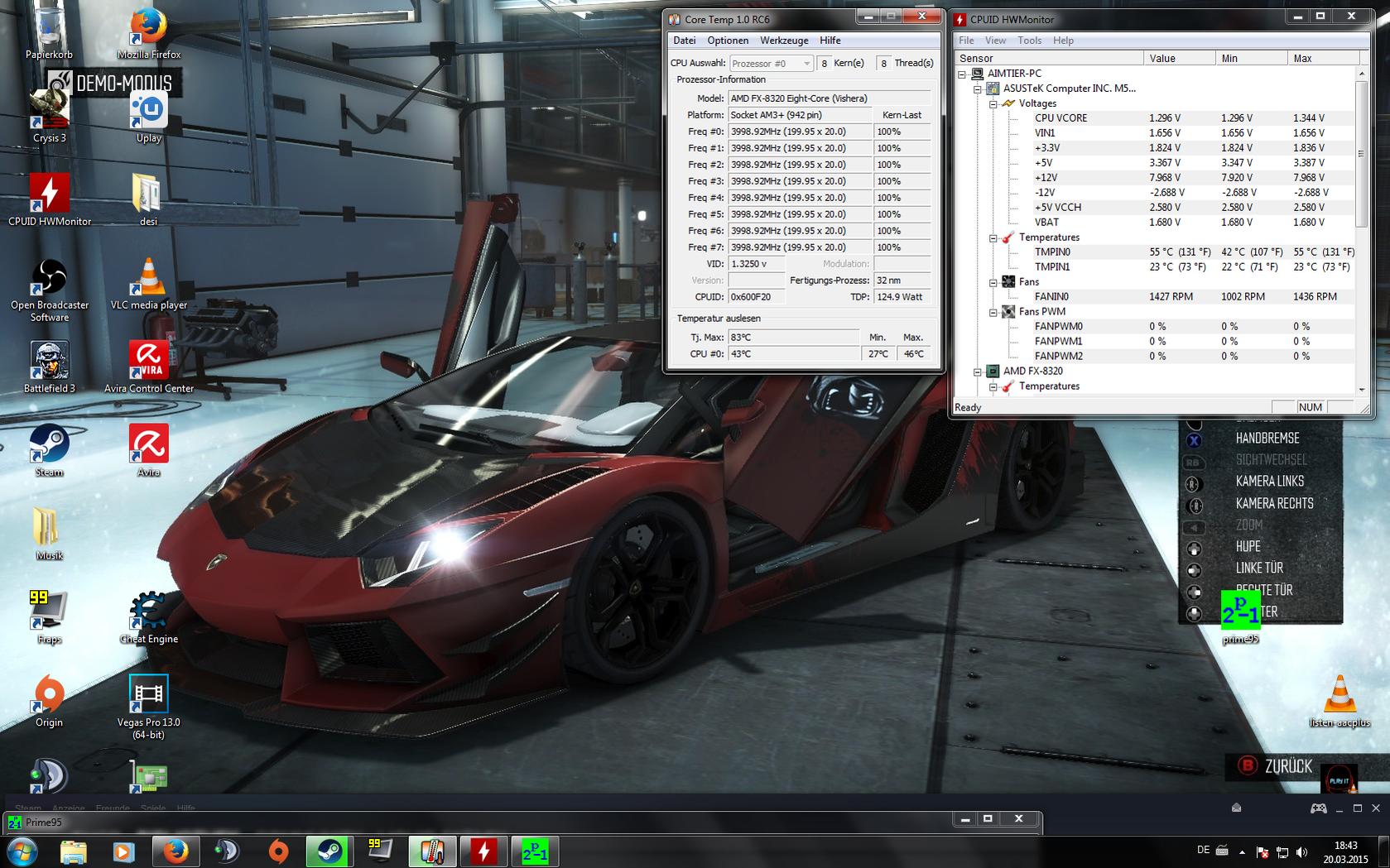Collapse the AMD FX-8320 node in HWMonitor
The height and width of the screenshot is (868, 1390).
(978, 372)
